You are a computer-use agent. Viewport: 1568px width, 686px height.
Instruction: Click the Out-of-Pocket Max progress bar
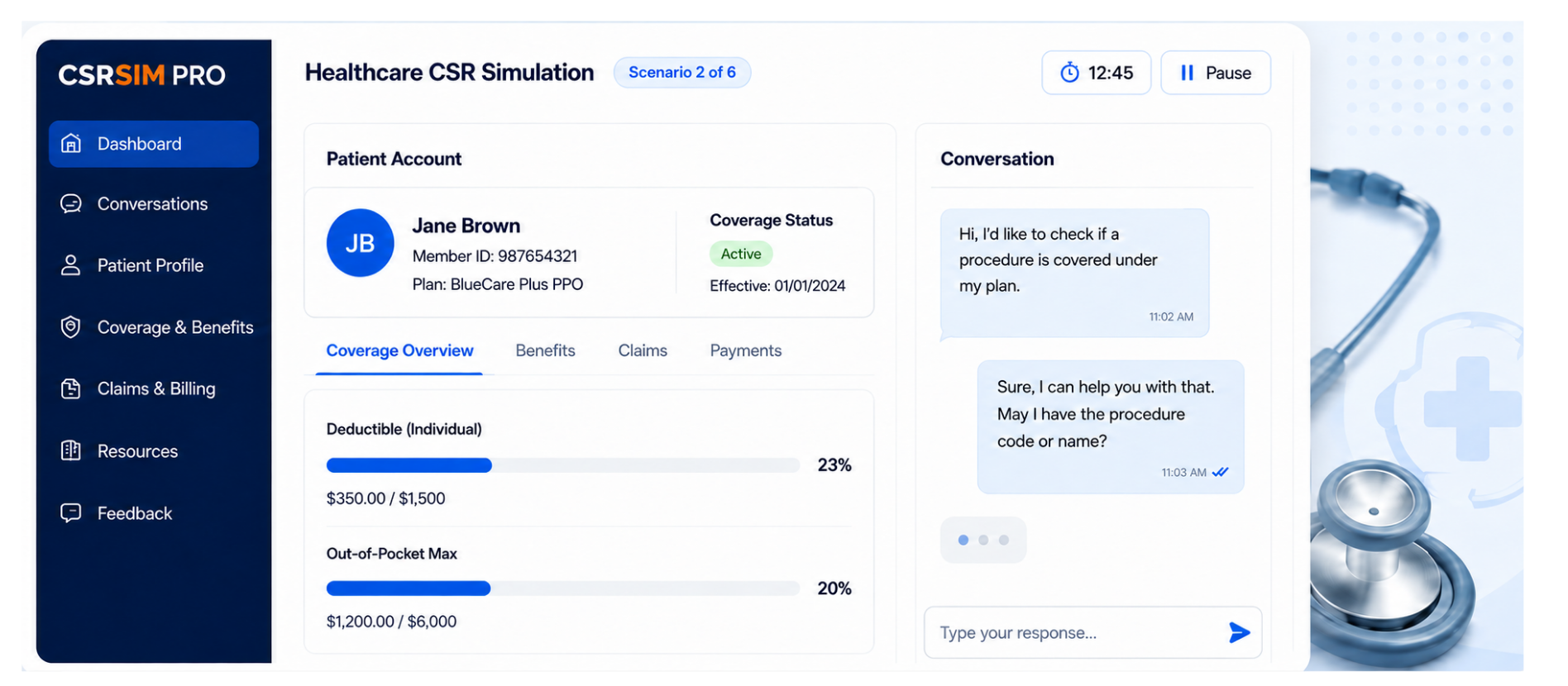(x=562, y=588)
